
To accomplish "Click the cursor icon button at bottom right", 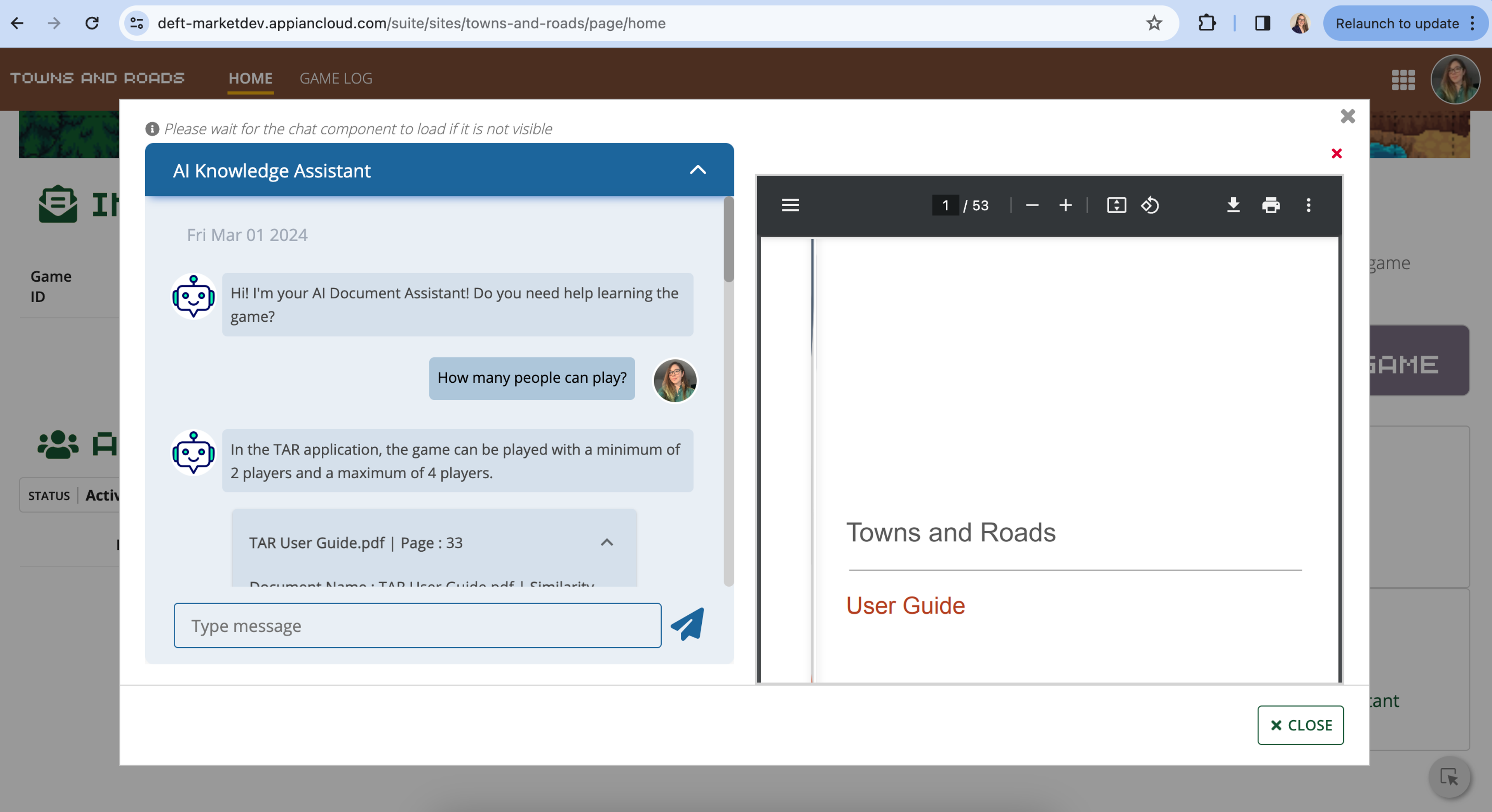I will [x=1449, y=777].
